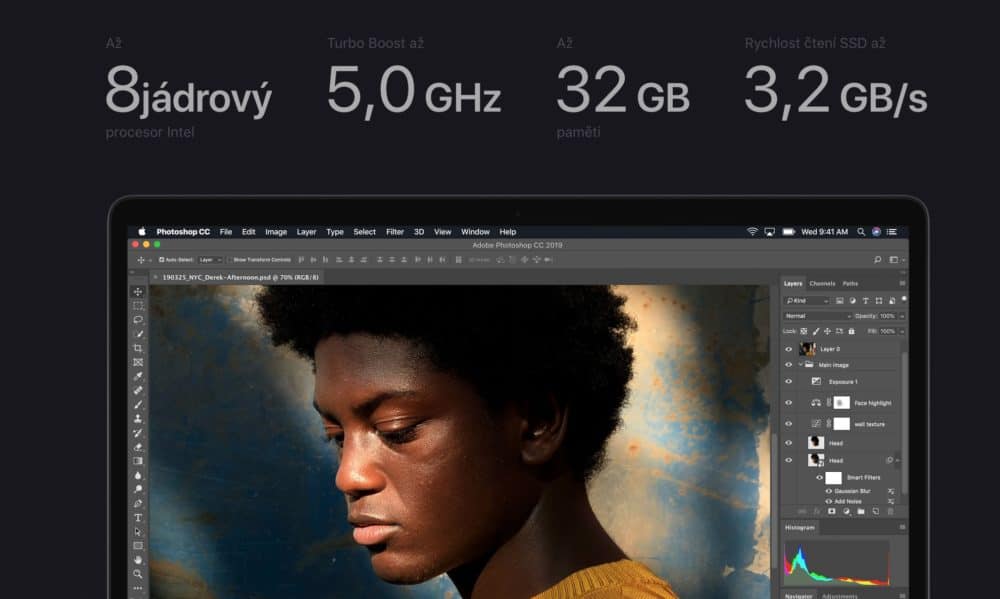Image resolution: width=1000 pixels, height=599 pixels.
Task: Select the Hand tool
Action: coord(138,559)
